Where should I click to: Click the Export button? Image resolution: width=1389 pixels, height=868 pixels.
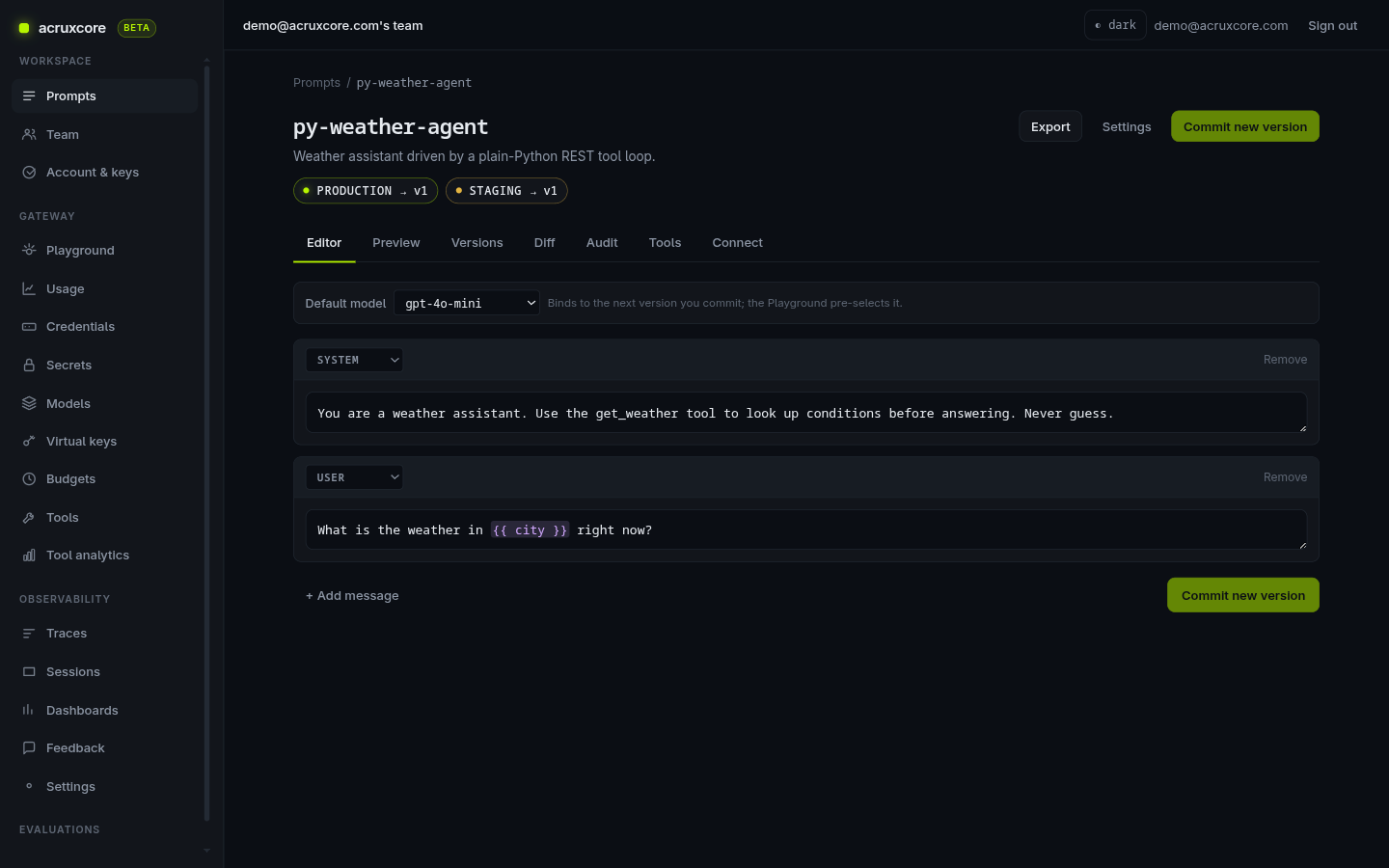(x=1050, y=126)
